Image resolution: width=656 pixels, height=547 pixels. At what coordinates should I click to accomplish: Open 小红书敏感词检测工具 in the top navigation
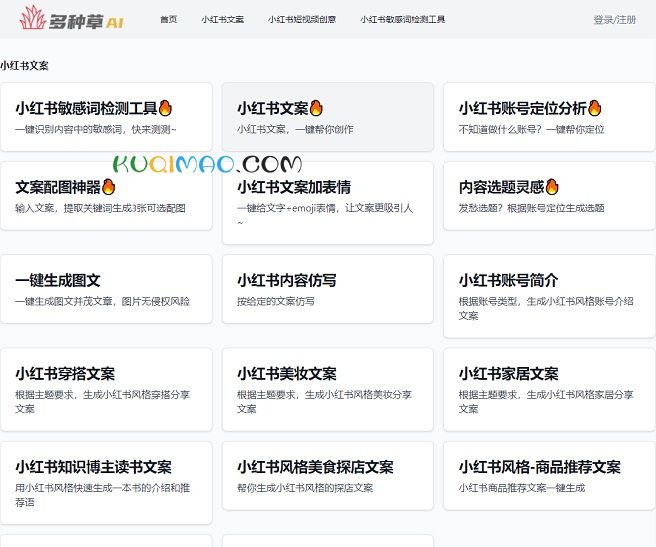[402, 19]
